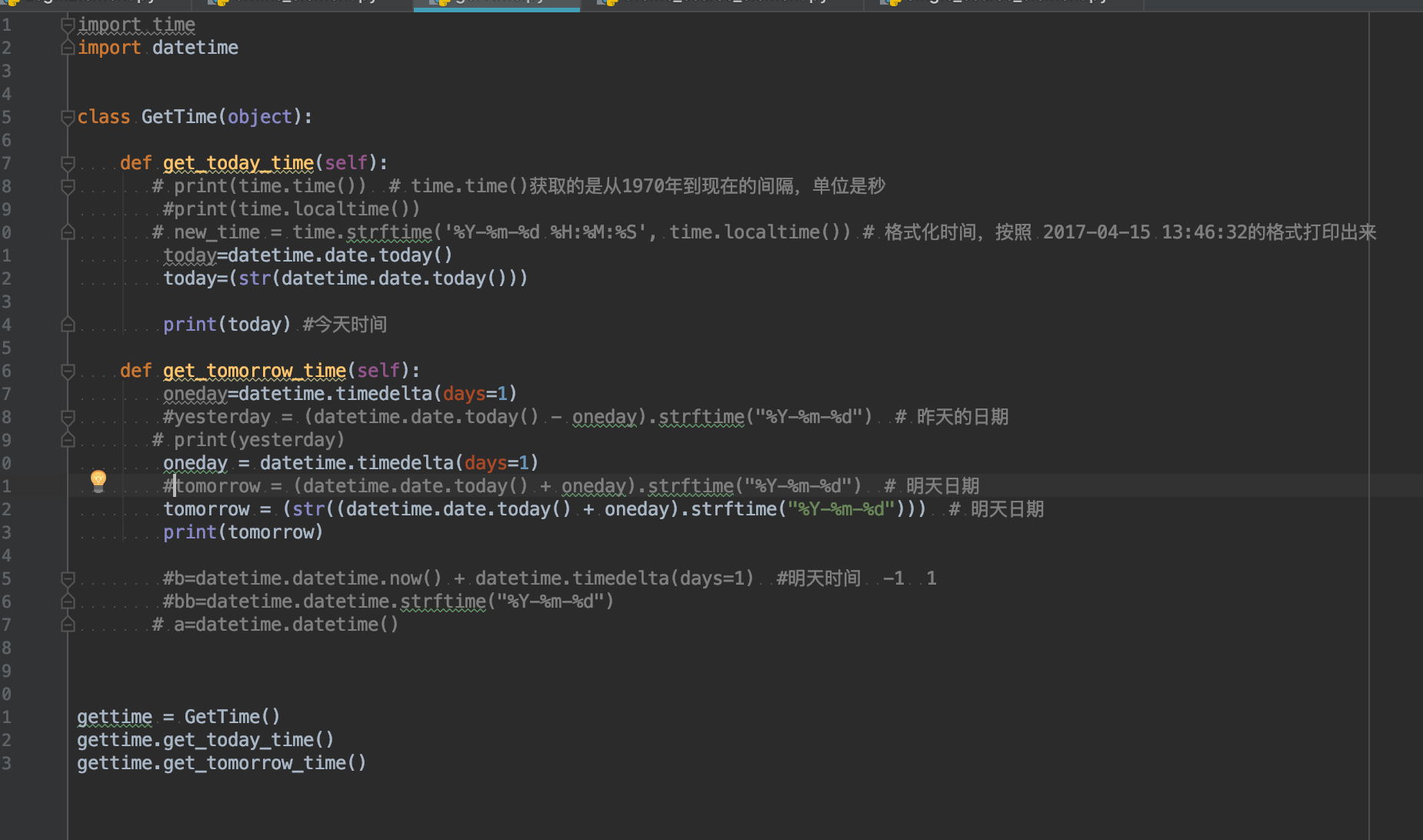1423x840 pixels.
Task: Collapse the fold marker beside 'import time'
Action: 68,25
